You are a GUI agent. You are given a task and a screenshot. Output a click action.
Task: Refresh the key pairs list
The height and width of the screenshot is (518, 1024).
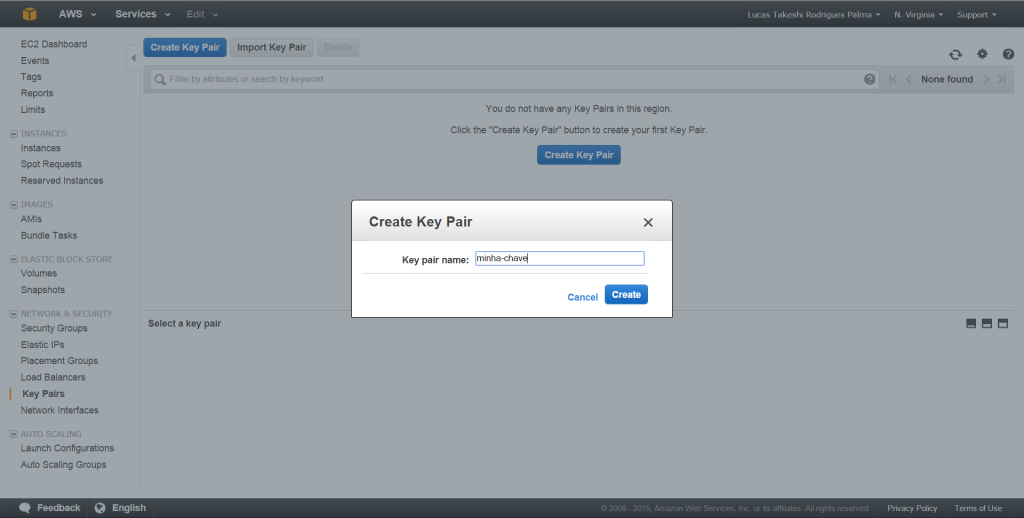click(955, 54)
